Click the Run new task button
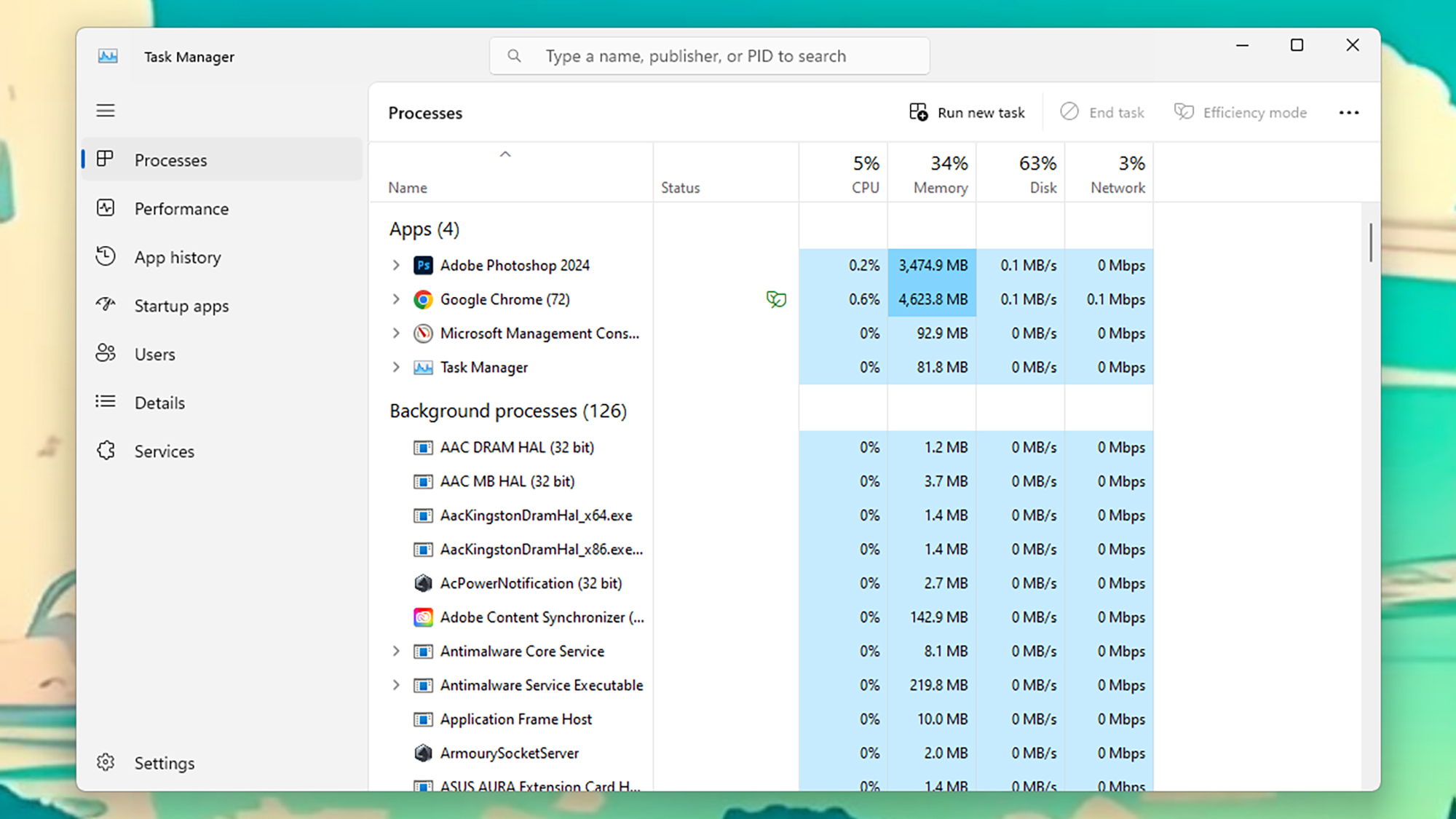 coord(967,112)
